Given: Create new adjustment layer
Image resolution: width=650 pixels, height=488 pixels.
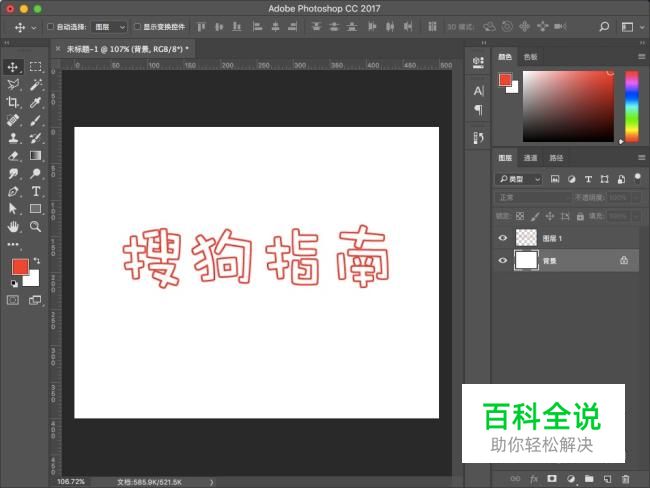Looking at the screenshot, I should pos(571,479).
